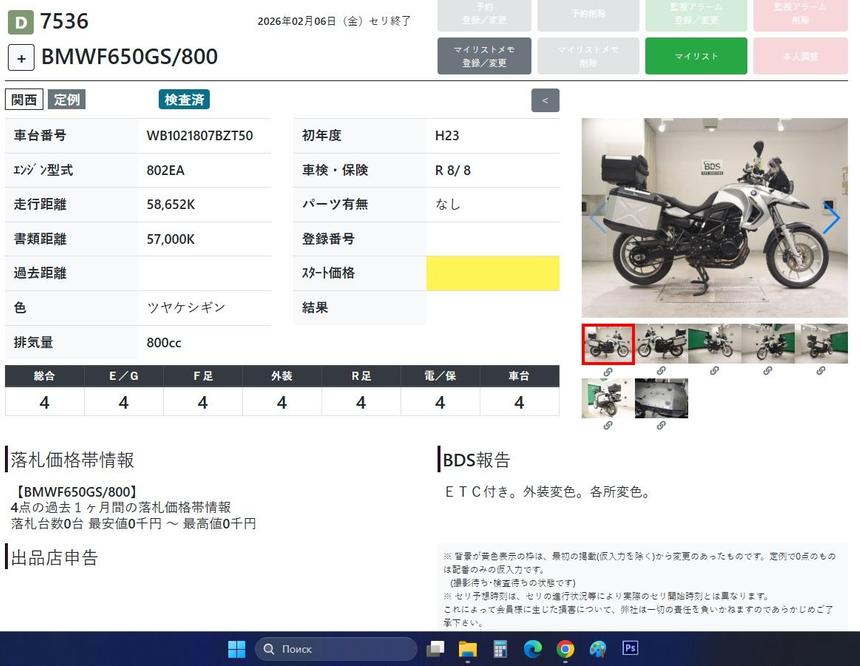Click link icon under first thumbnail

pyautogui.click(x=608, y=371)
